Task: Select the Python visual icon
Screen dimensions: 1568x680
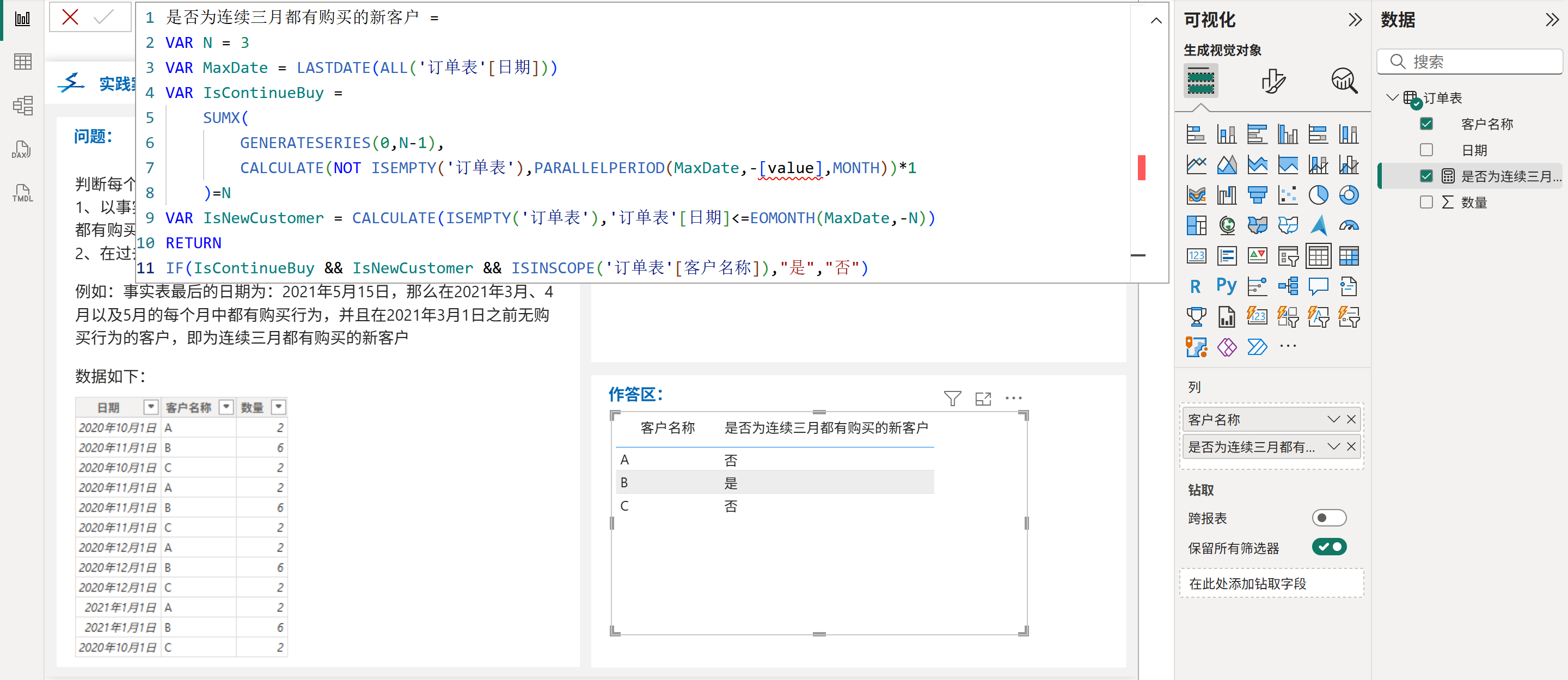Action: pos(1227,286)
